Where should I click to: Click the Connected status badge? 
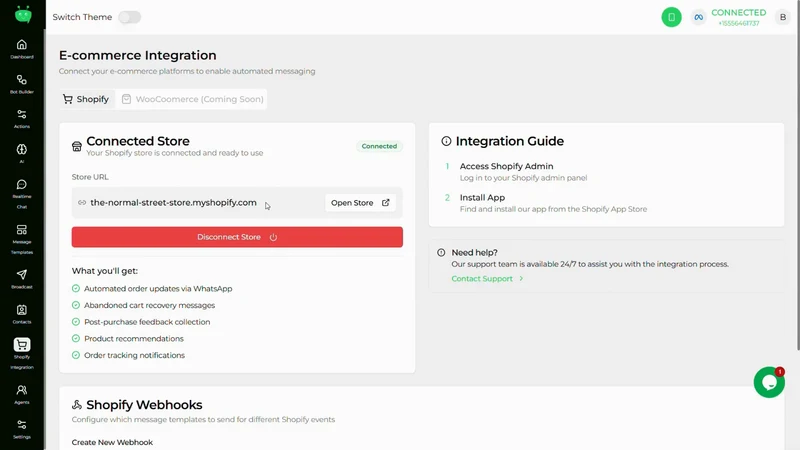point(379,146)
